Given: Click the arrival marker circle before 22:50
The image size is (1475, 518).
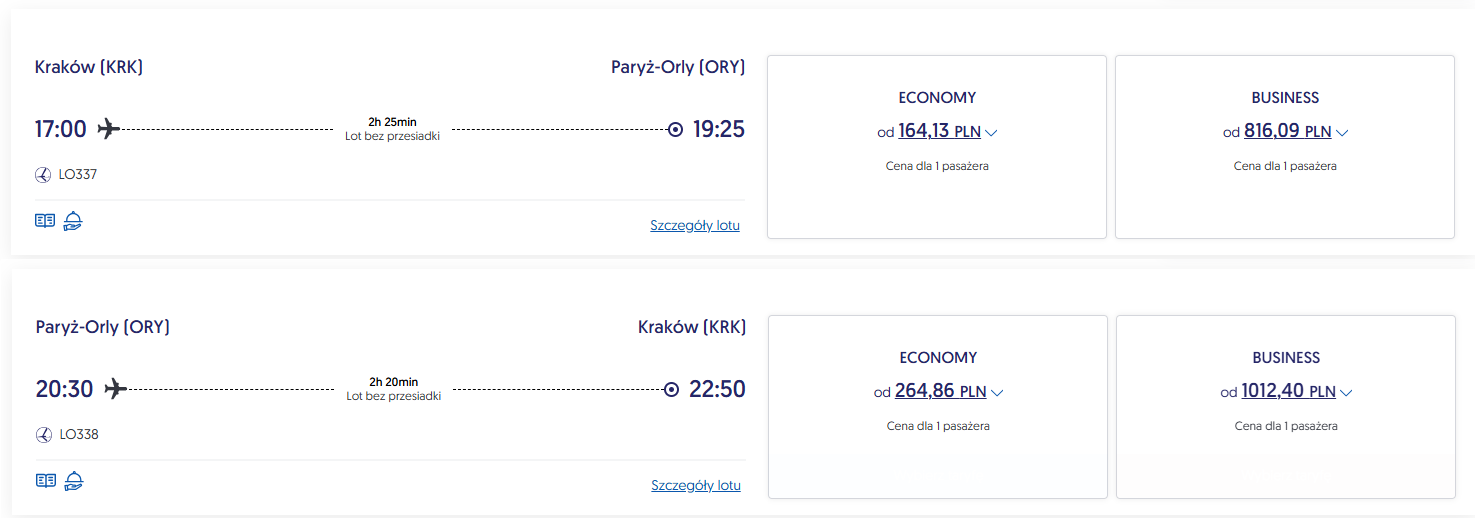Looking at the screenshot, I should [672, 389].
